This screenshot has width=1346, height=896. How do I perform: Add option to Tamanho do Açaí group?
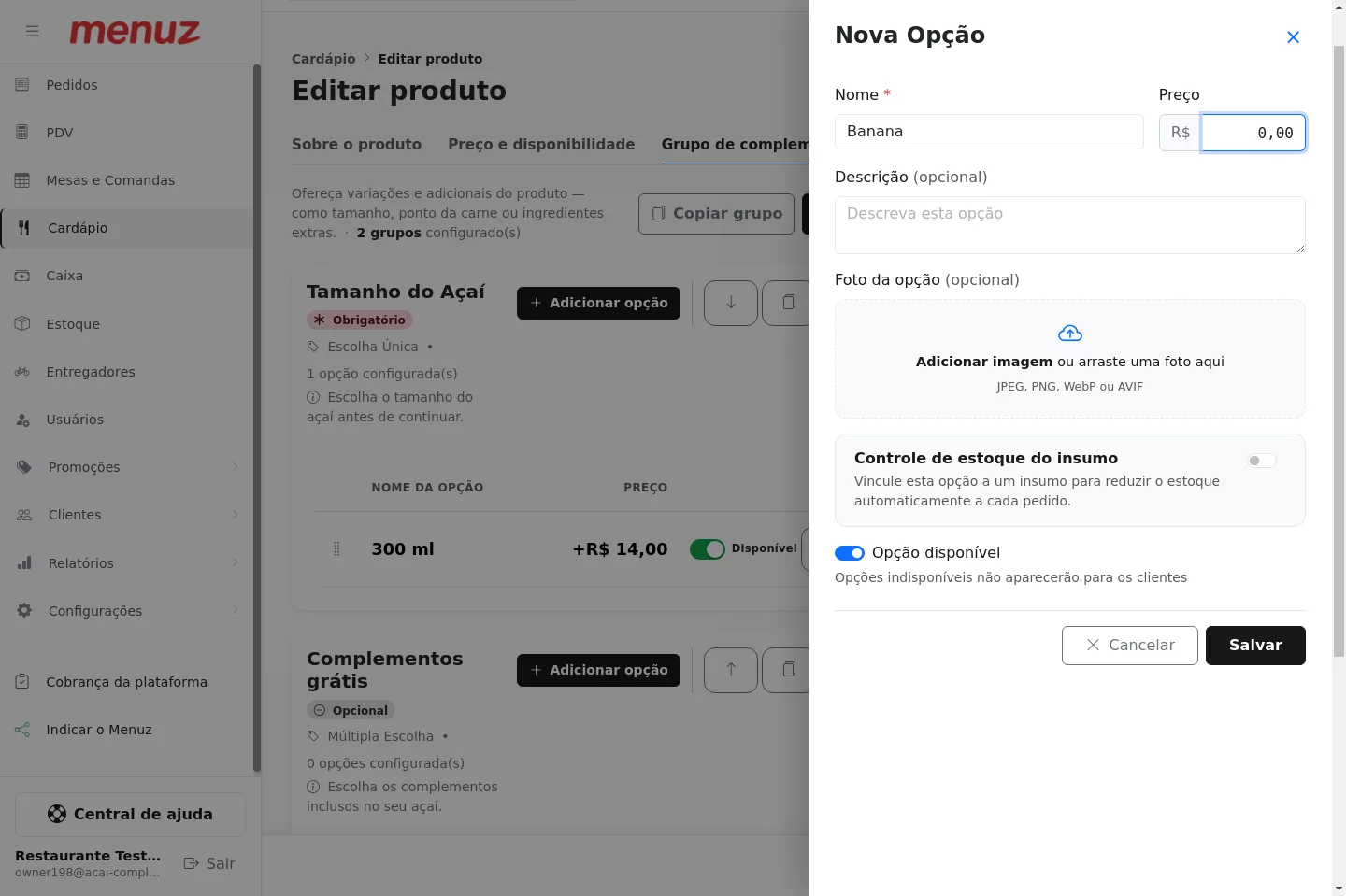(x=598, y=303)
